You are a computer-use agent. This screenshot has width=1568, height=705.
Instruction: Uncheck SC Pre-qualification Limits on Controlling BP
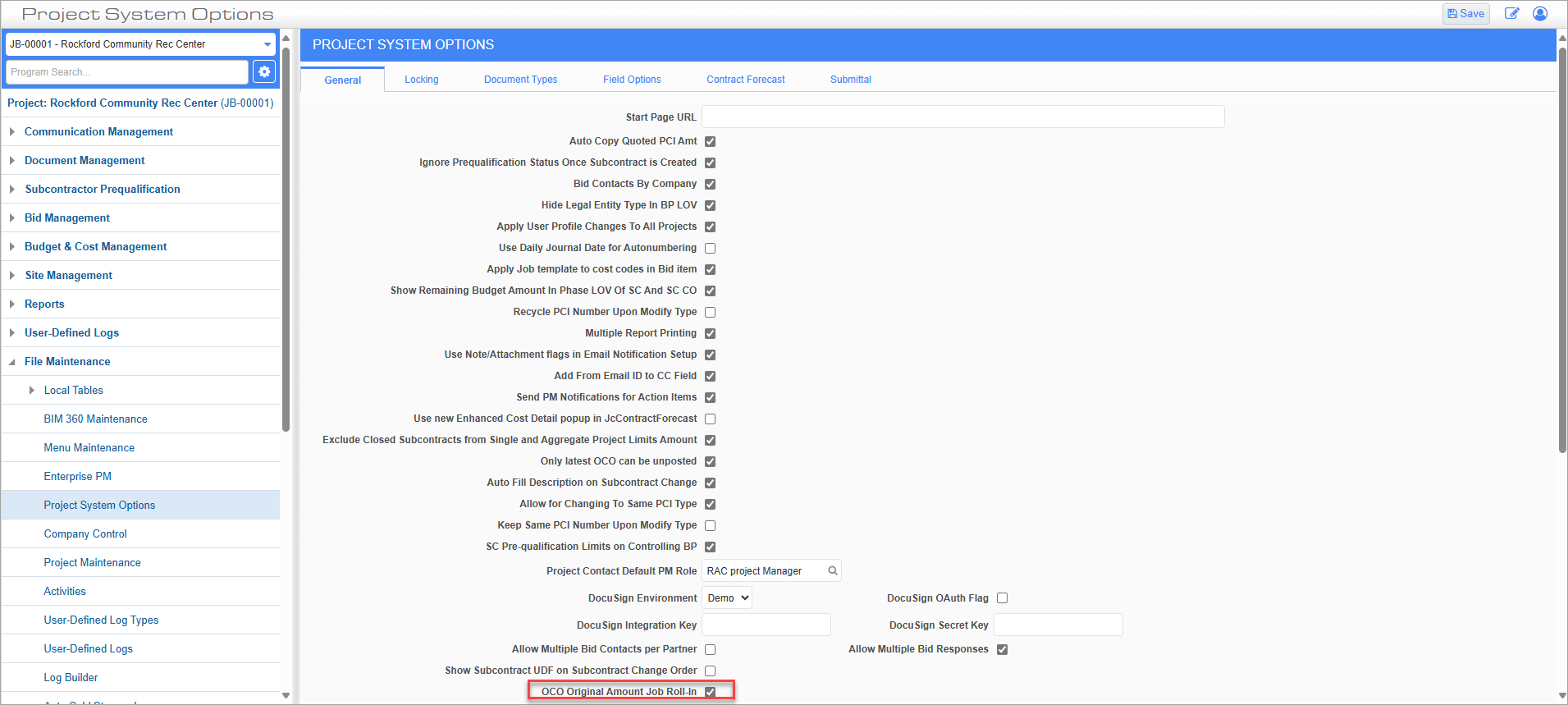click(710, 547)
